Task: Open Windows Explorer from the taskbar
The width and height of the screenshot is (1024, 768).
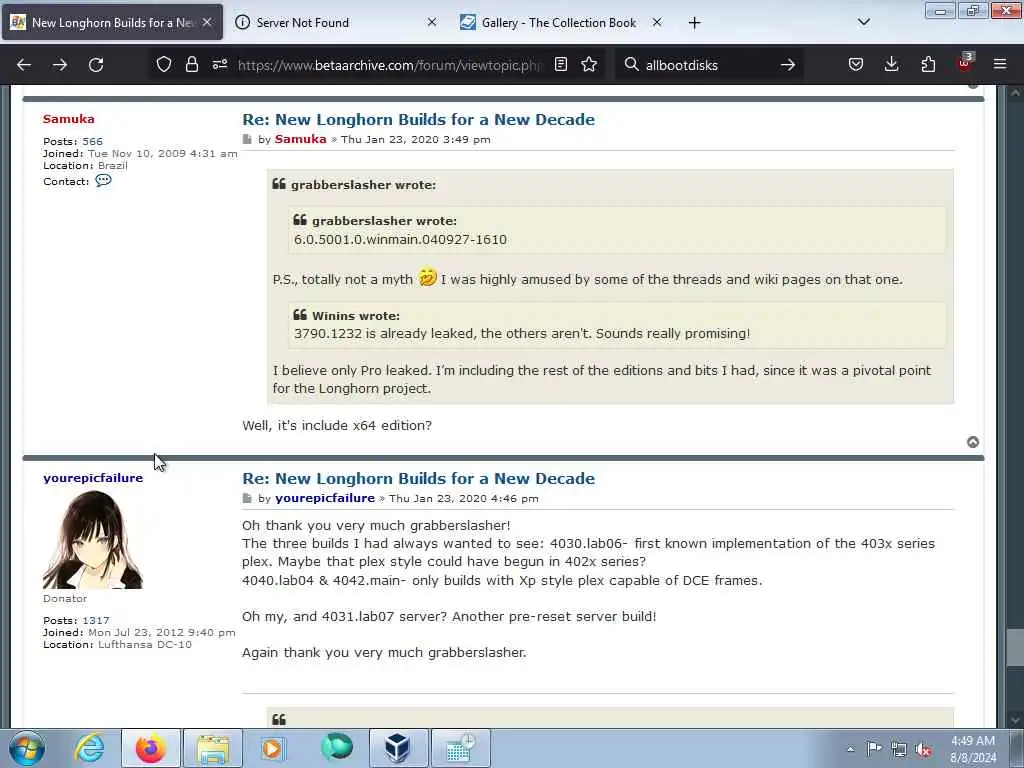Action: click(213, 748)
